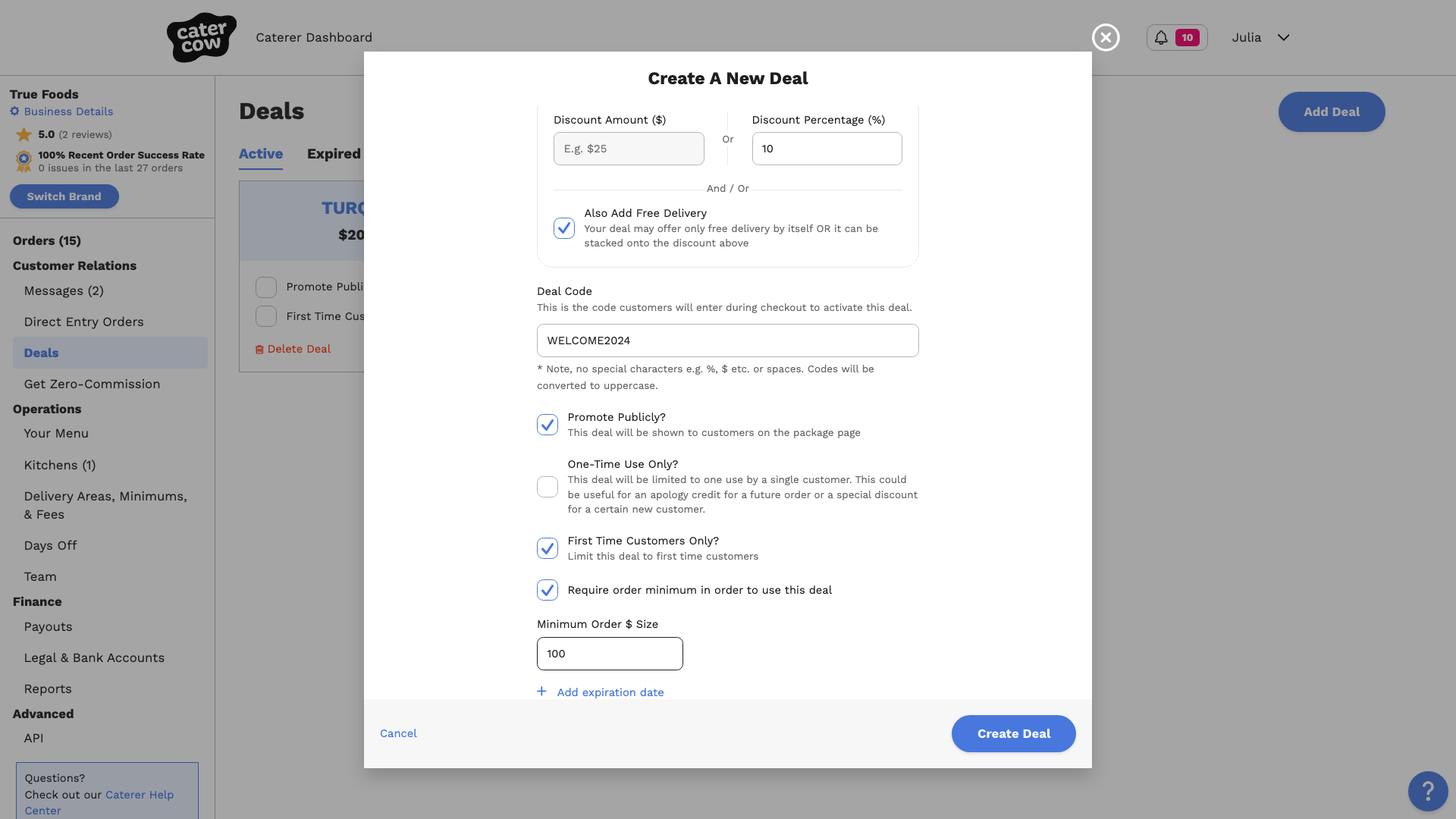This screenshot has width=1456, height=819.
Task: Toggle Also Add Free Delivery checkbox
Action: tap(564, 228)
